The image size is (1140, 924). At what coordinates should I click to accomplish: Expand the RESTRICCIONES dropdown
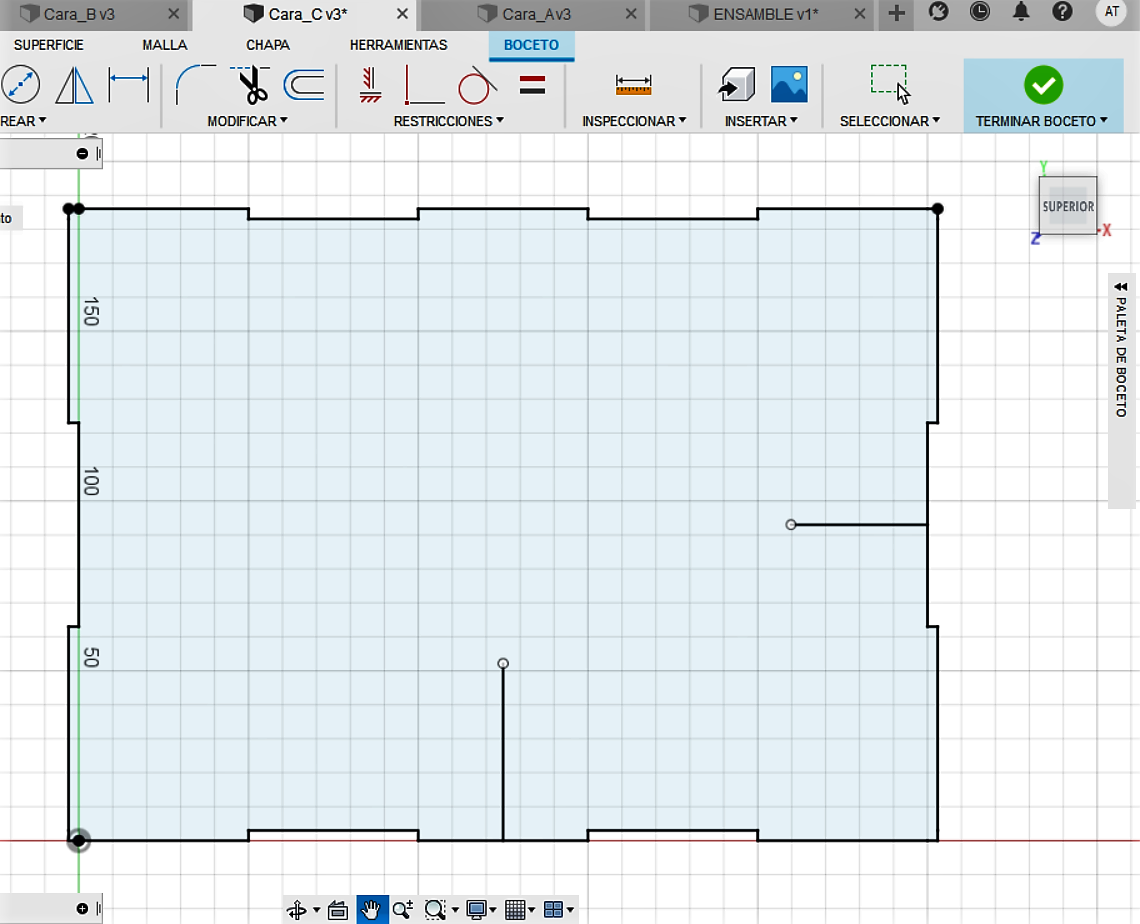(449, 121)
